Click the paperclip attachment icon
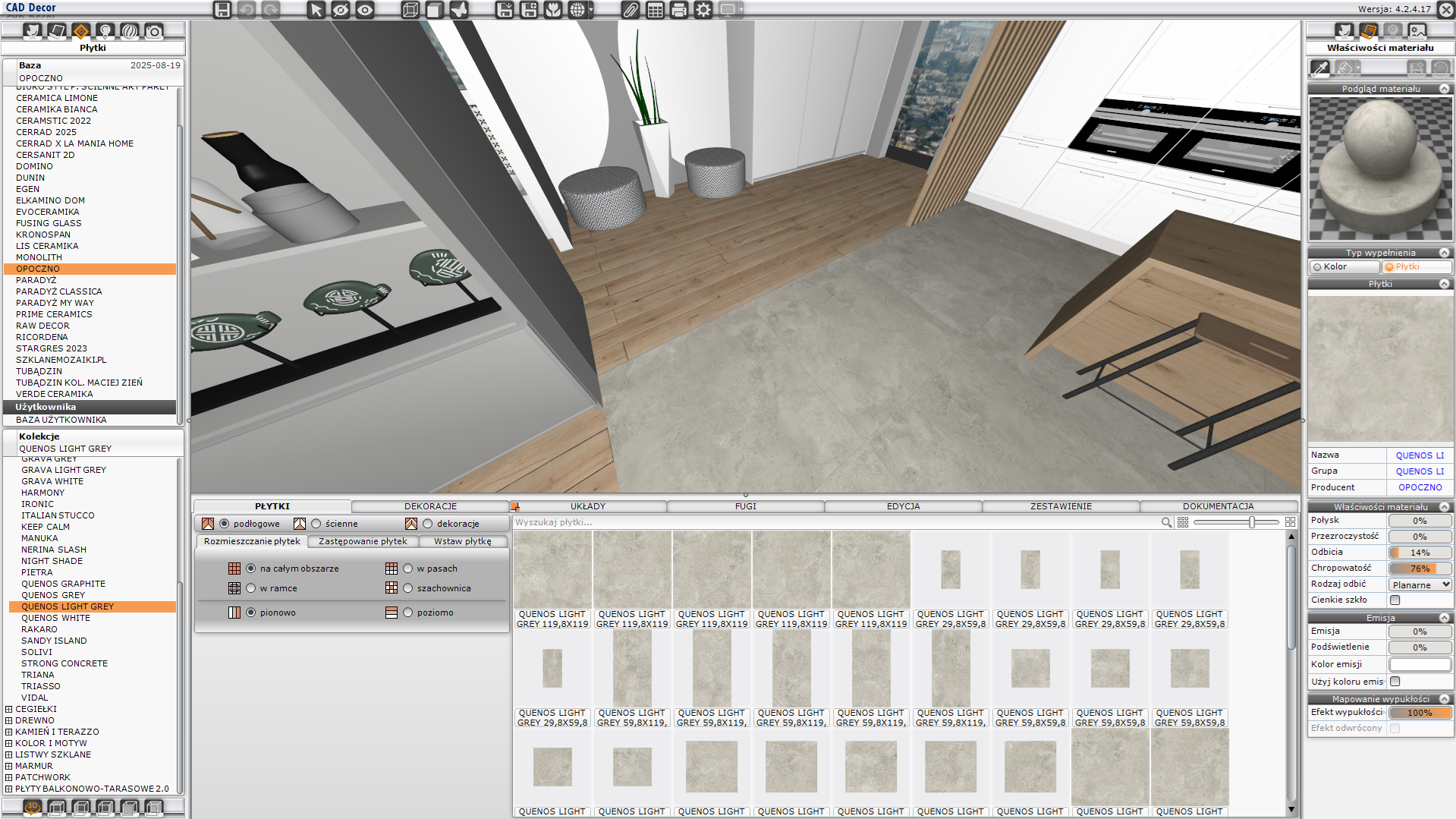 click(x=631, y=10)
